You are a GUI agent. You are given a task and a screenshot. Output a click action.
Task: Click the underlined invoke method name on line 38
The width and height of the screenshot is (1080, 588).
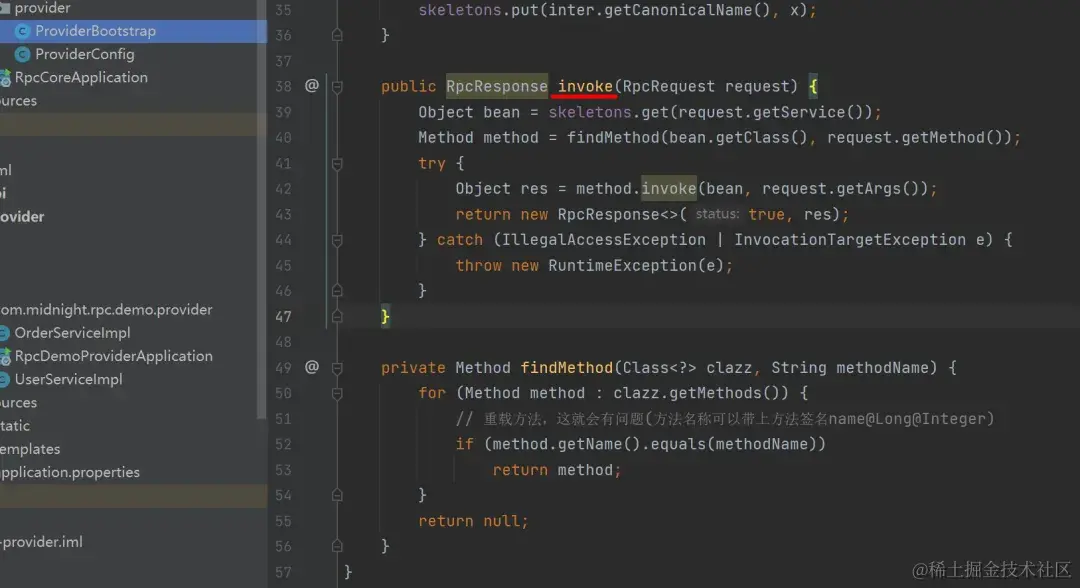click(x=585, y=86)
